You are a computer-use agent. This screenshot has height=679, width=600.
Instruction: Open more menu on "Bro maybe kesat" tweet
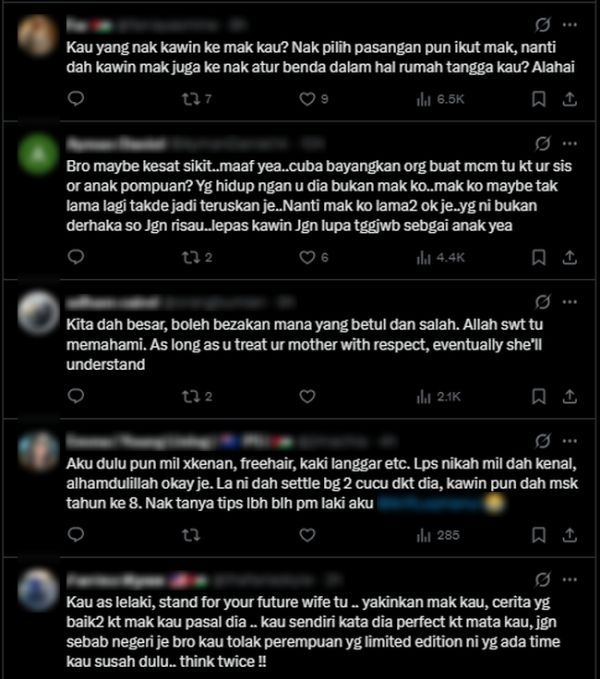[x=570, y=143]
